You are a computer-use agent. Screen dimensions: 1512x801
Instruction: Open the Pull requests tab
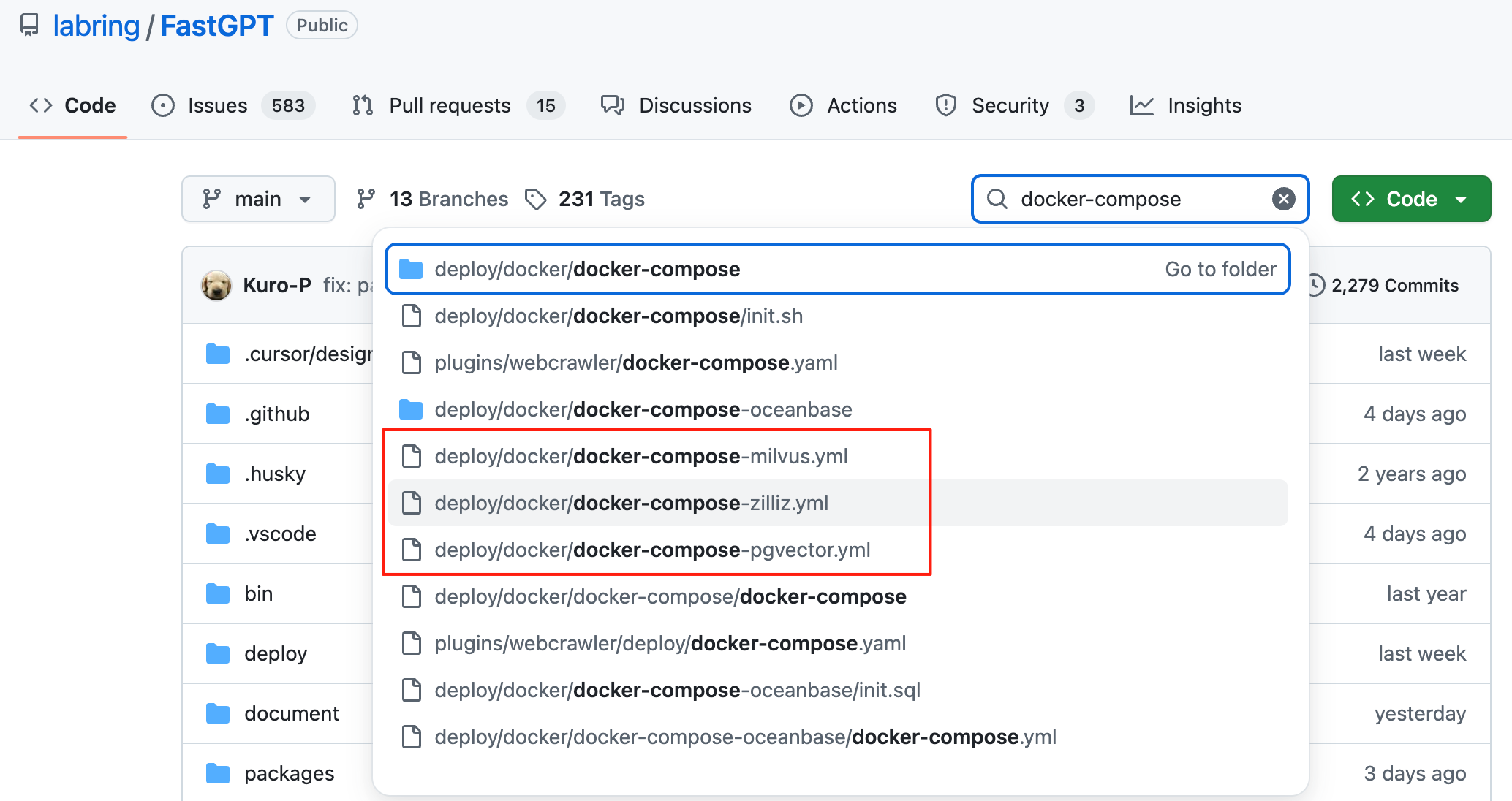[x=458, y=105]
